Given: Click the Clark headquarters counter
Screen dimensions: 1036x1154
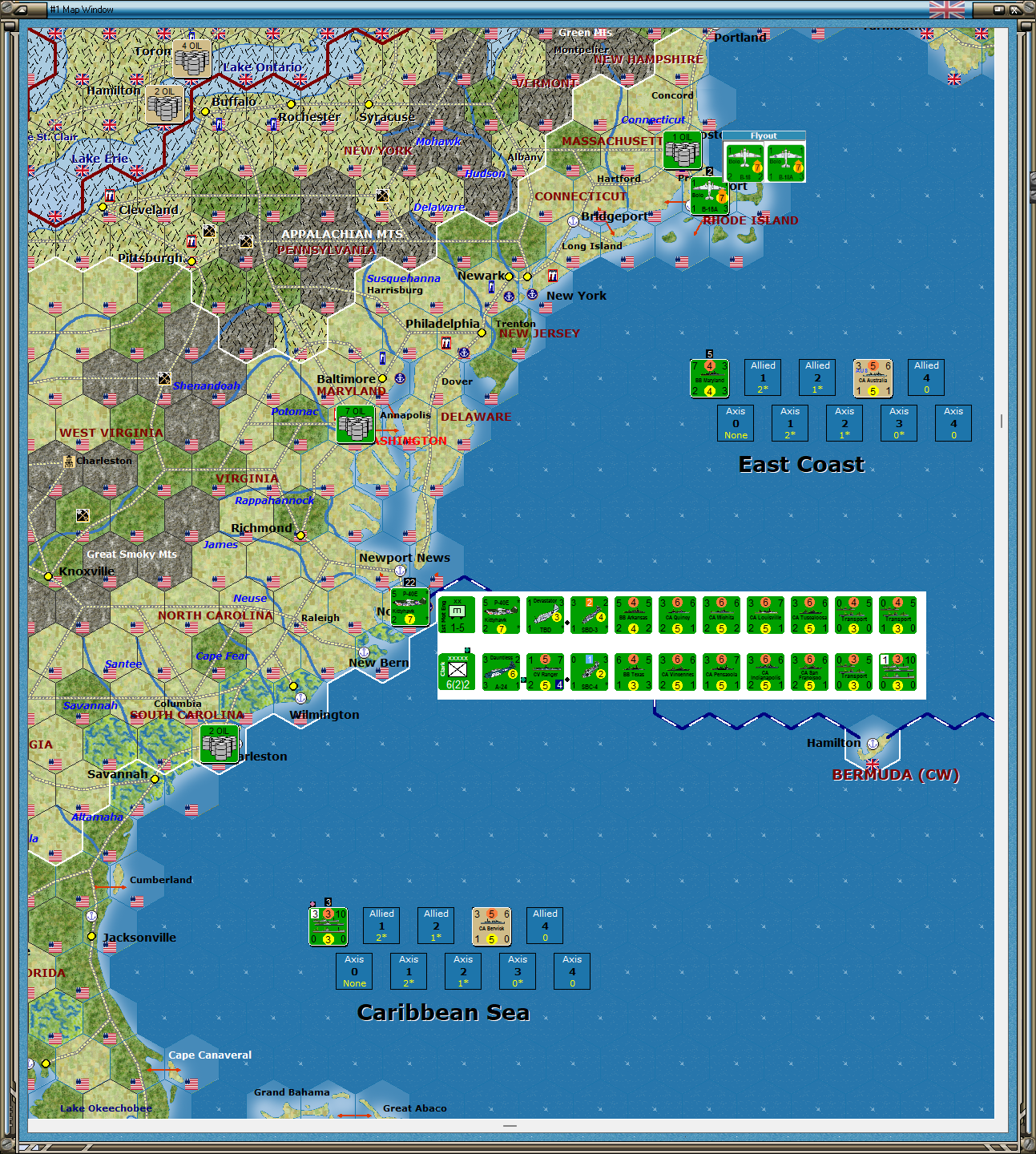Looking at the screenshot, I should (x=457, y=672).
